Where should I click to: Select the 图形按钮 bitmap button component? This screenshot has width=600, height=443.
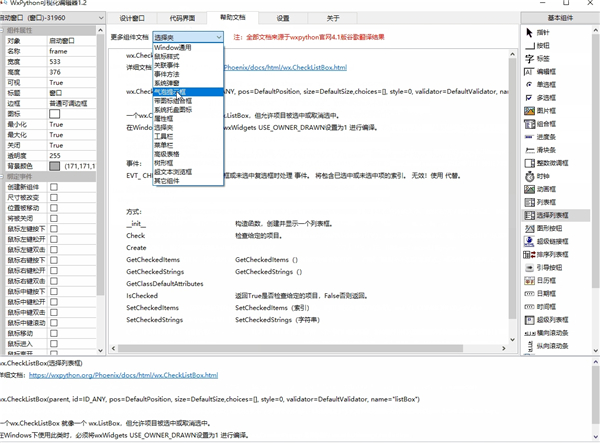coord(543,228)
